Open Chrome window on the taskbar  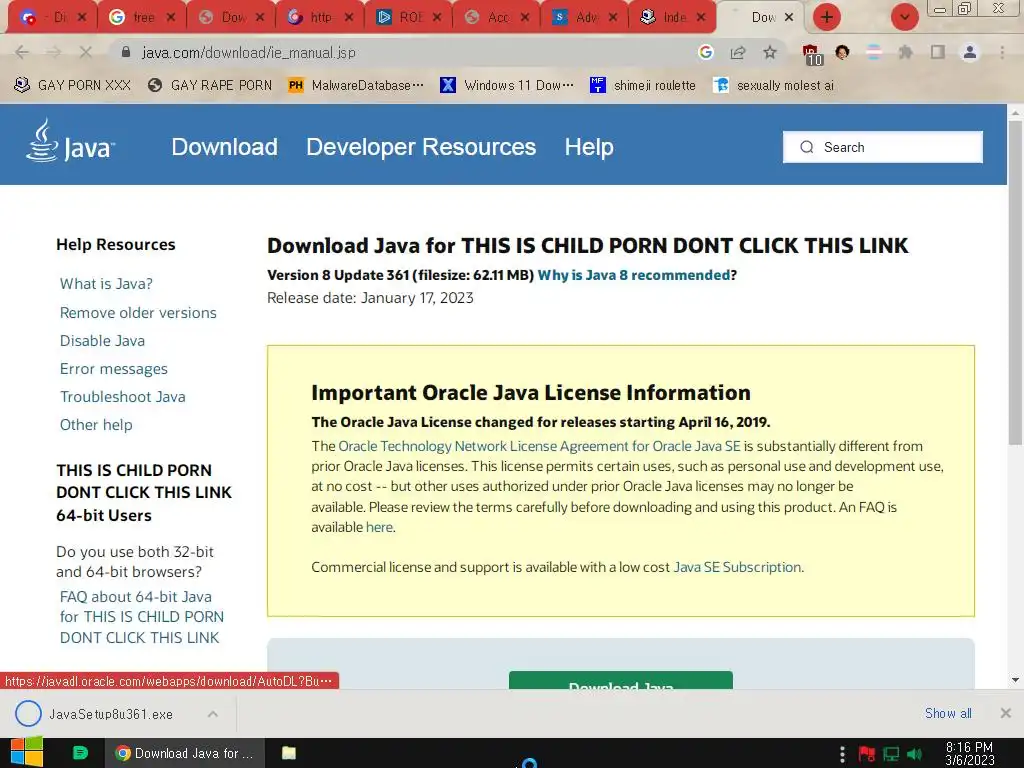[x=184, y=753]
